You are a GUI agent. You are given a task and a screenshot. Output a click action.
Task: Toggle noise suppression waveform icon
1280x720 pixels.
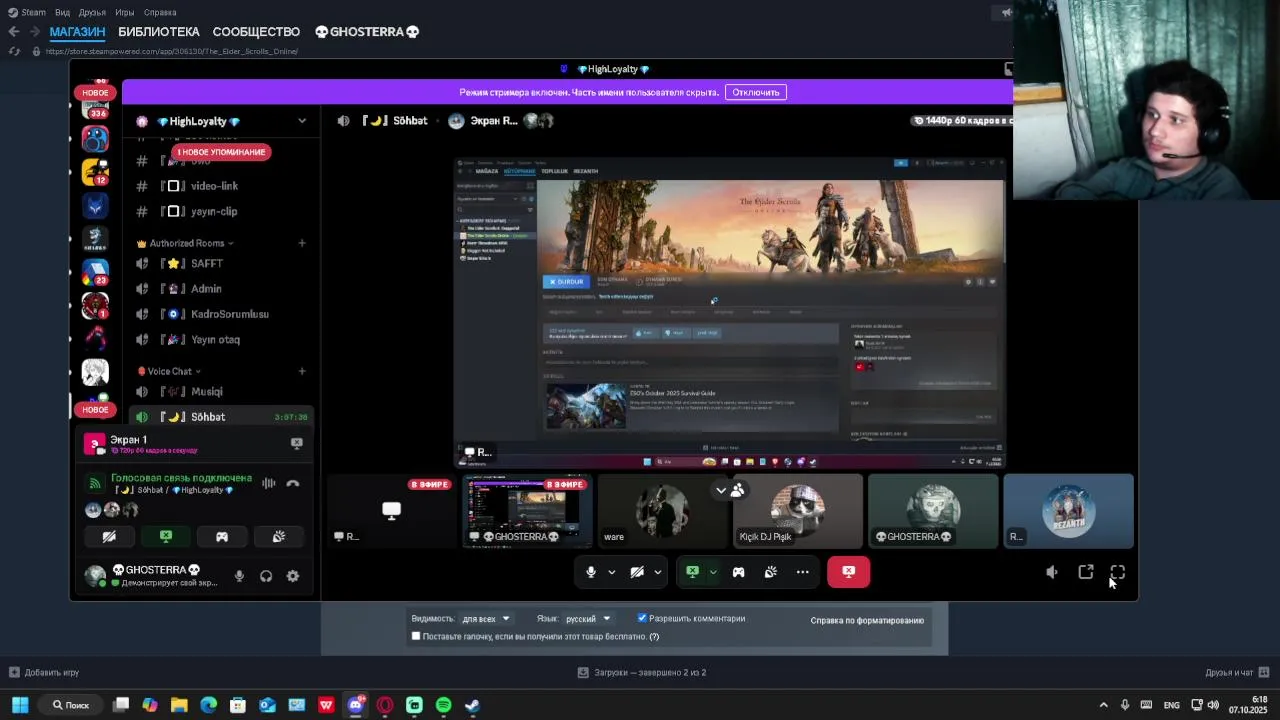point(268,483)
